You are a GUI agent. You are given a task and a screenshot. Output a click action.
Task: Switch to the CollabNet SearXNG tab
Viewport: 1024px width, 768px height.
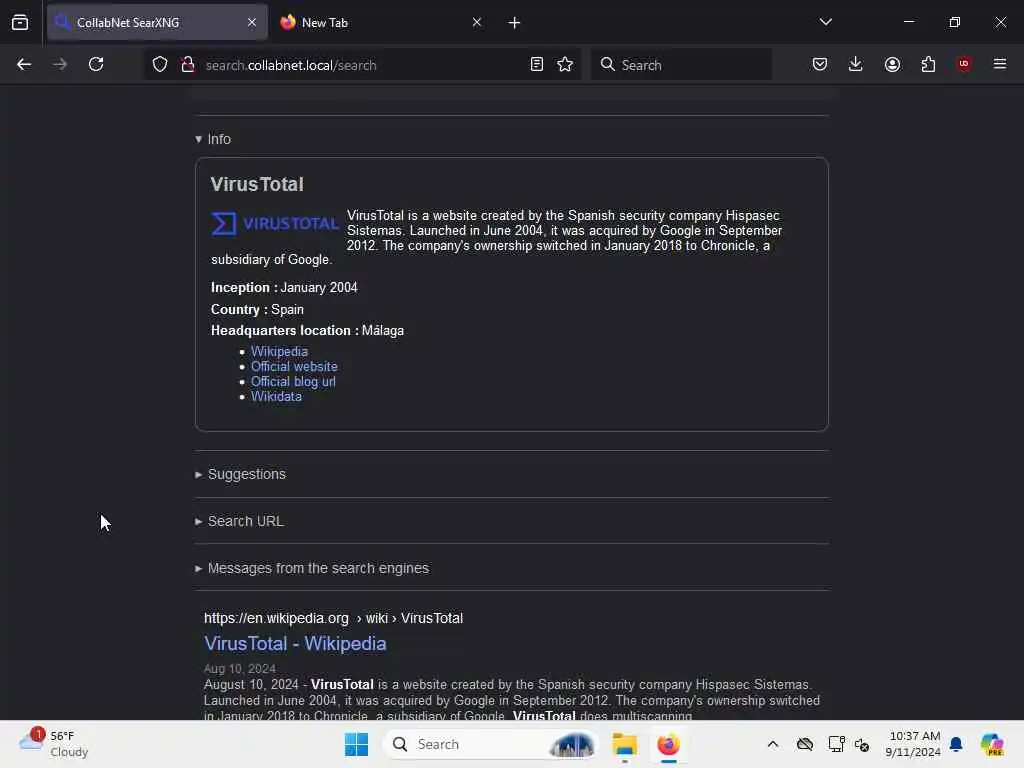[157, 22]
